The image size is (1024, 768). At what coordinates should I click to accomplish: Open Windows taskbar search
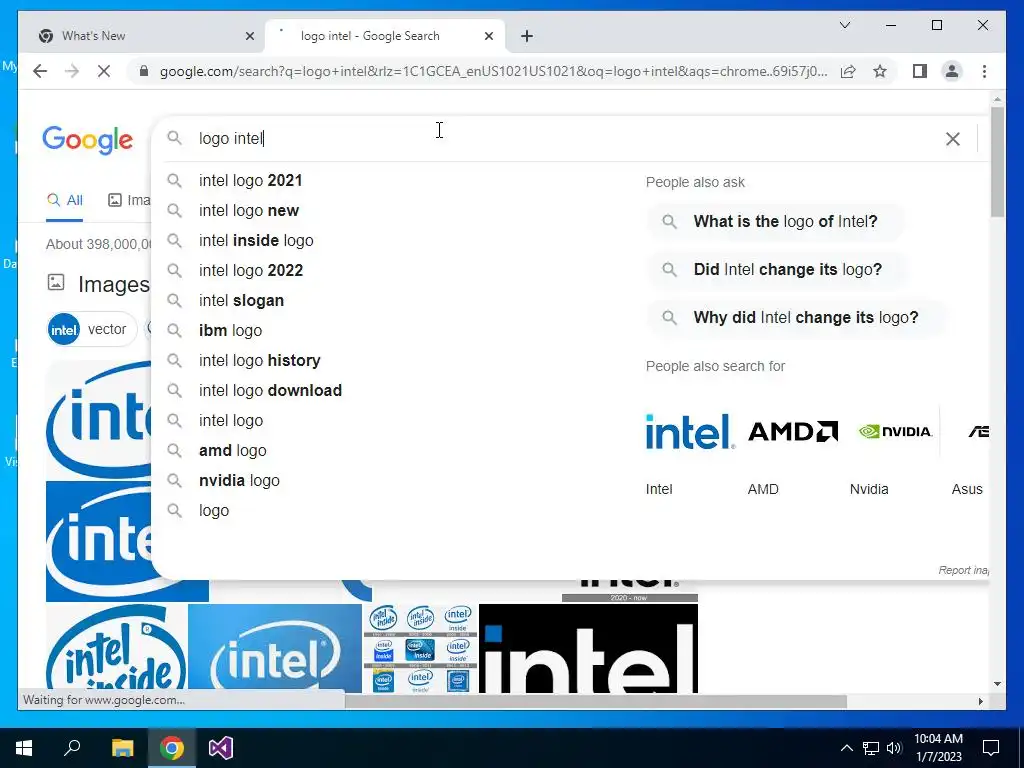tap(72, 748)
